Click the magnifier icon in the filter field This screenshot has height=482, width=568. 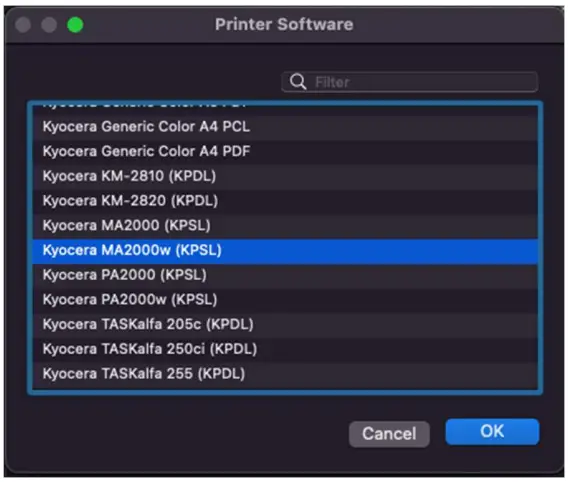[298, 81]
